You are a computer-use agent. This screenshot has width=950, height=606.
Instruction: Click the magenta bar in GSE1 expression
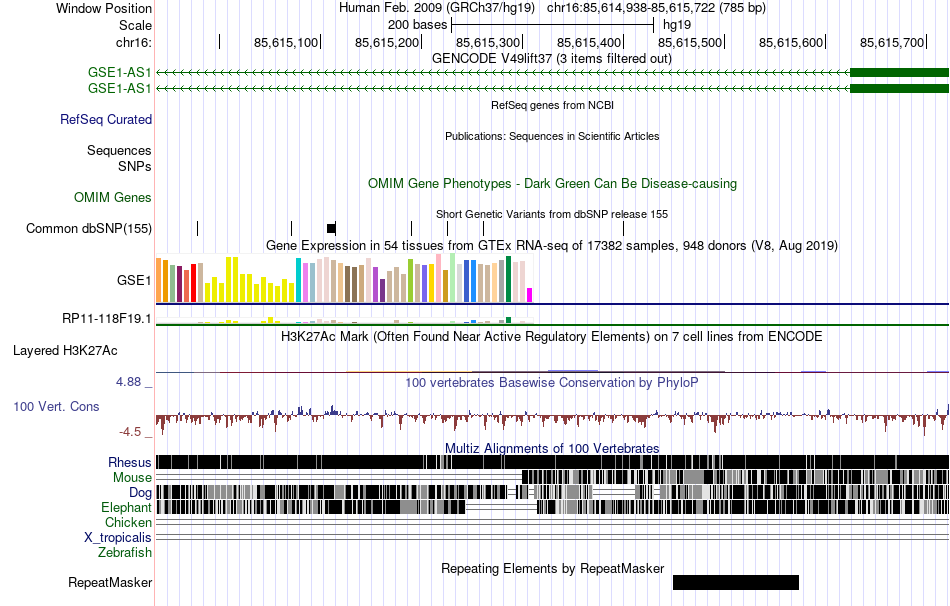coord(530,295)
